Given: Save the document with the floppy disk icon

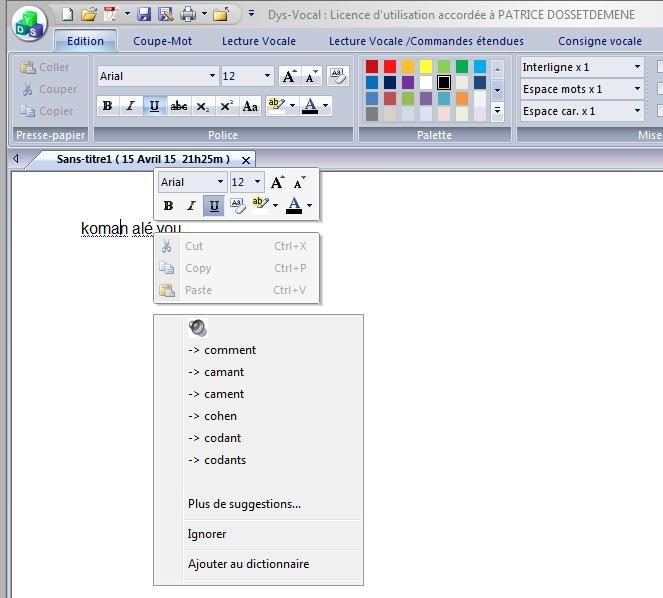Looking at the screenshot, I should coord(144,14).
